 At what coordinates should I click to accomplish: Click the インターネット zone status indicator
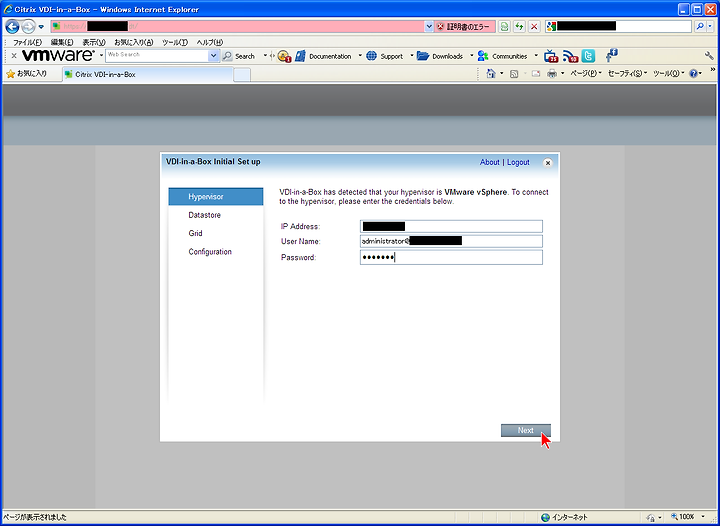point(565,517)
